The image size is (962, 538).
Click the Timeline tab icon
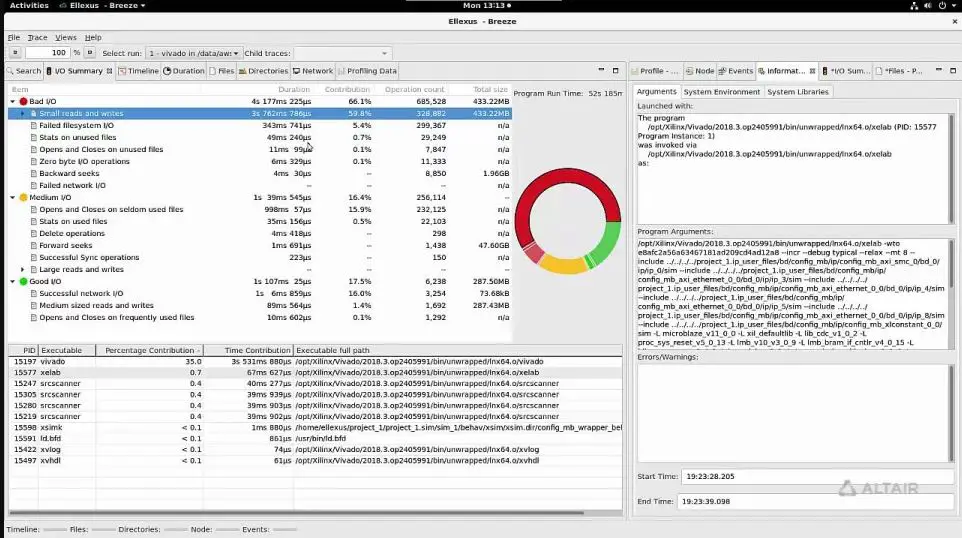[x=122, y=71]
